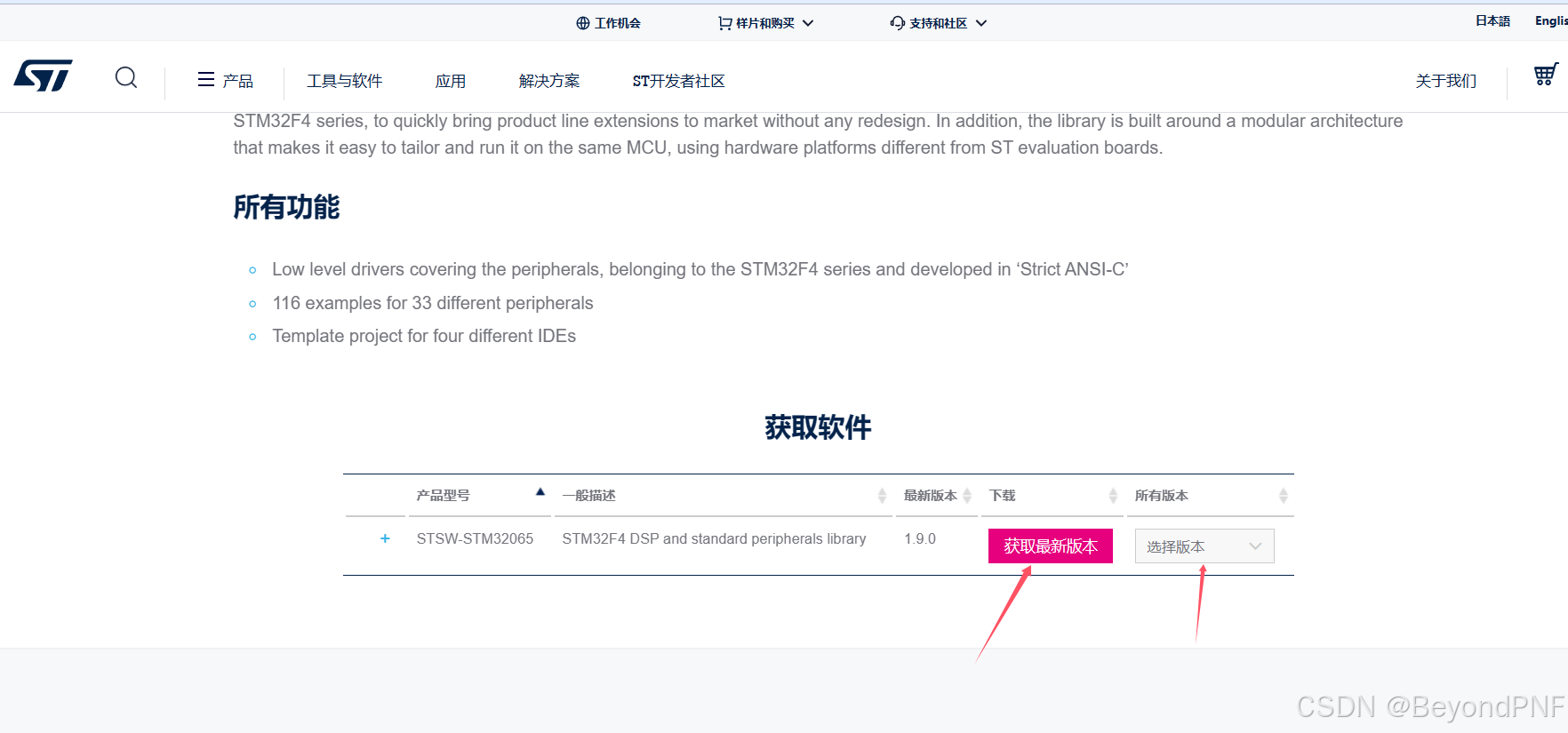Click the 样片和购买 link text
The image size is (1568, 733).
pos(765,23)
